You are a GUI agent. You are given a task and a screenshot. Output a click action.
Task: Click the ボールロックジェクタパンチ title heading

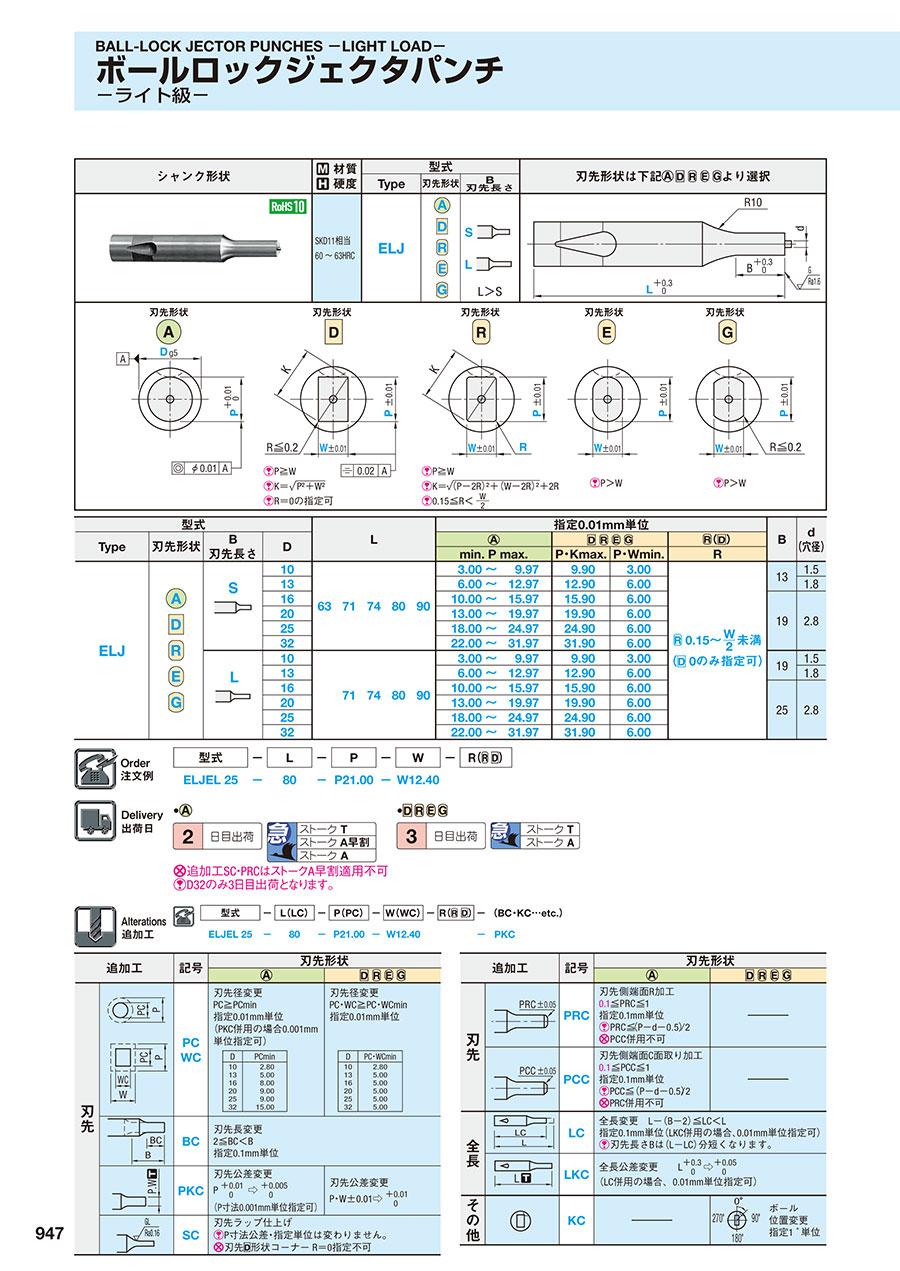[x=299, y=70]
